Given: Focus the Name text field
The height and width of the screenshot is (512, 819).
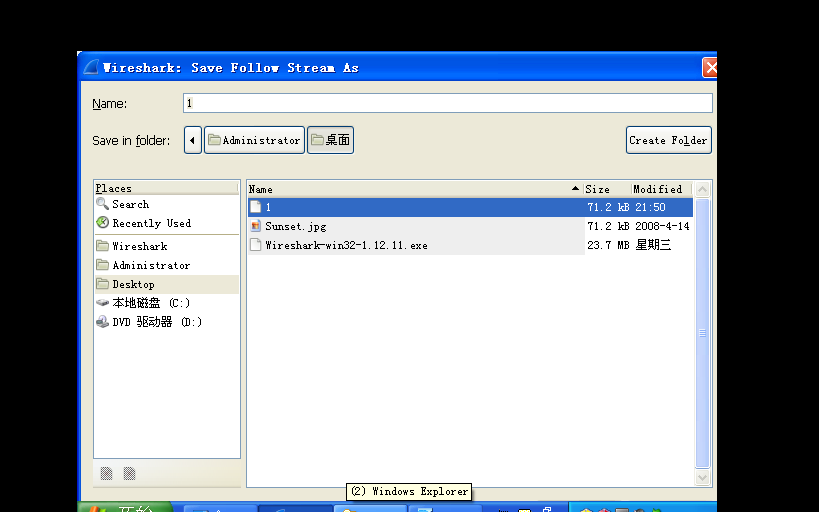Looking at the screenshot, I should (448, 103).
